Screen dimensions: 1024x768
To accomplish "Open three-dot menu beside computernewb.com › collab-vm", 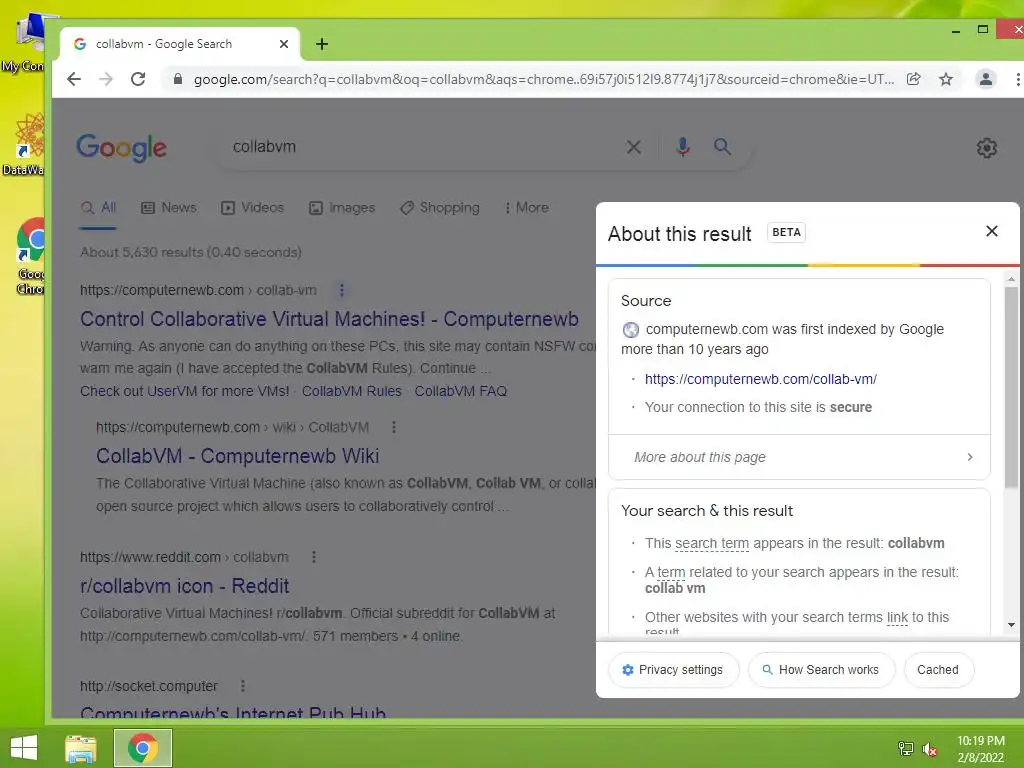I will coord(342,289).
